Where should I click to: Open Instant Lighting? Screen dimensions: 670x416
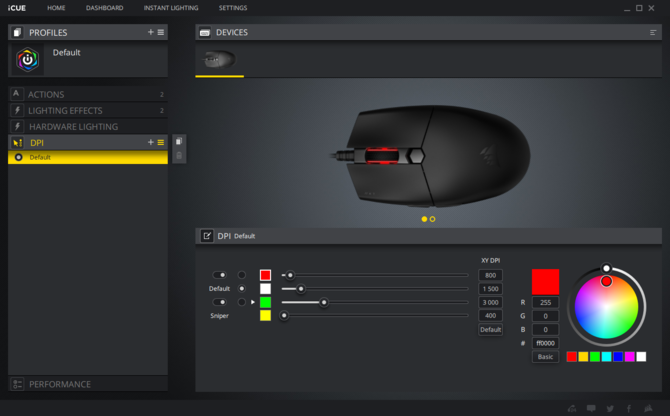171,8
